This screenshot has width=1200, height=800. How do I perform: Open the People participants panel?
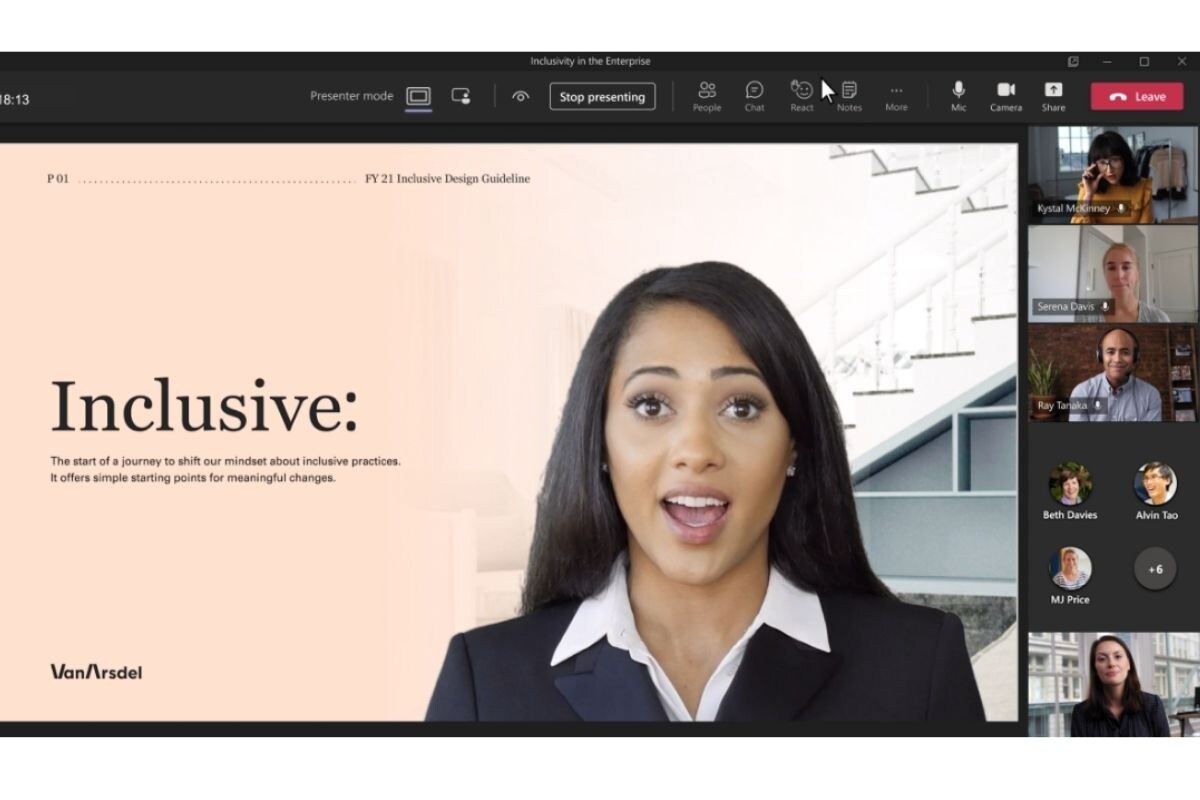707,96
